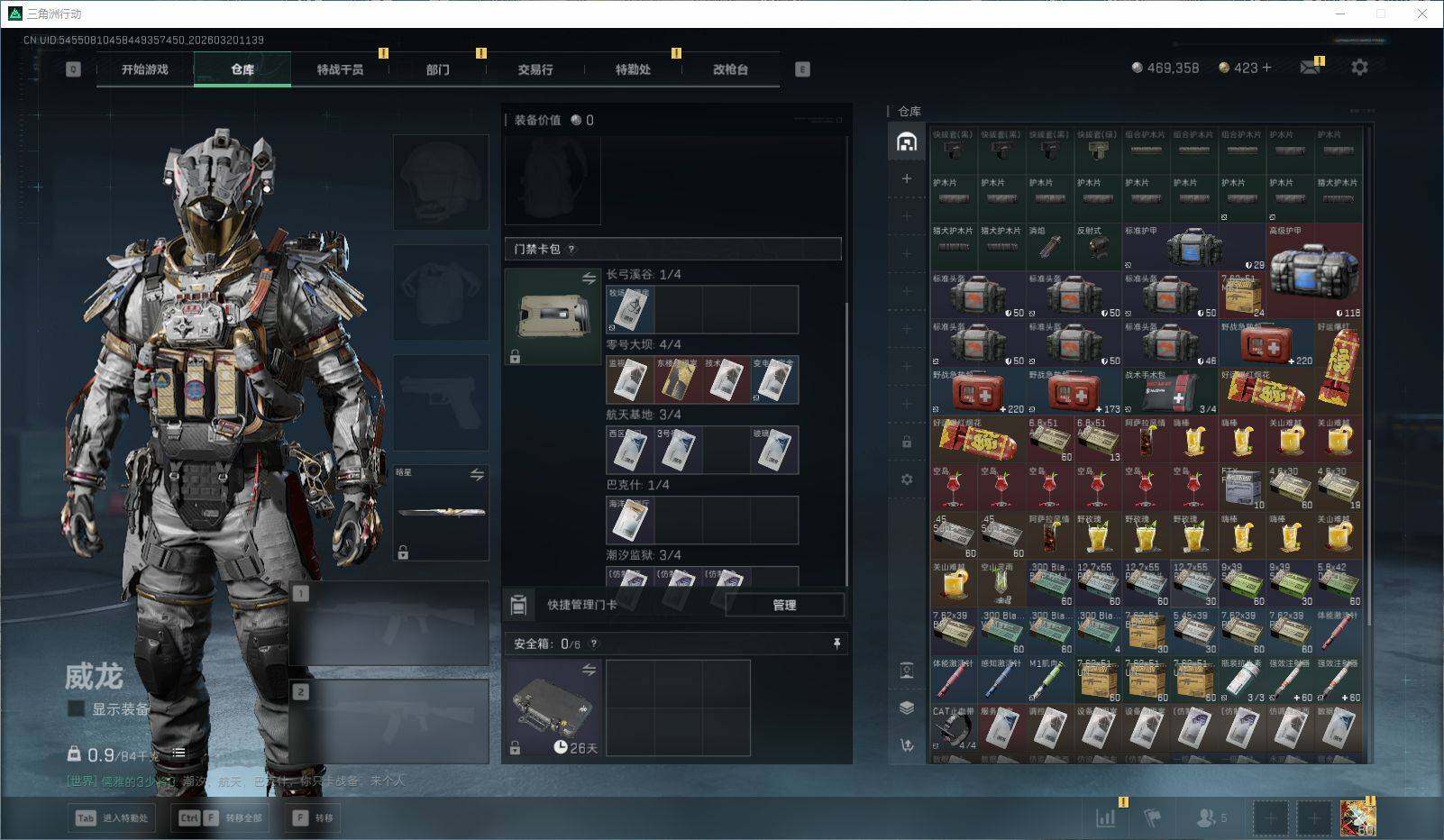Screen dimensions: 1444x840
Task: Select the 消焰 muzzle attachment
Action: pyautogui.click(x=1050, y=248)
